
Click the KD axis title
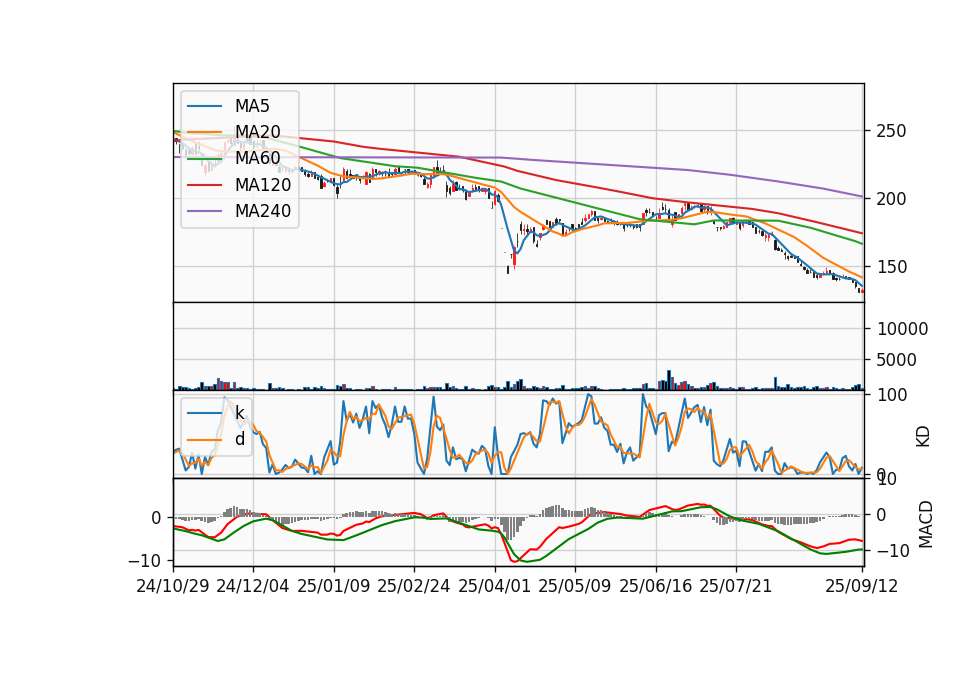pos(923,436)
